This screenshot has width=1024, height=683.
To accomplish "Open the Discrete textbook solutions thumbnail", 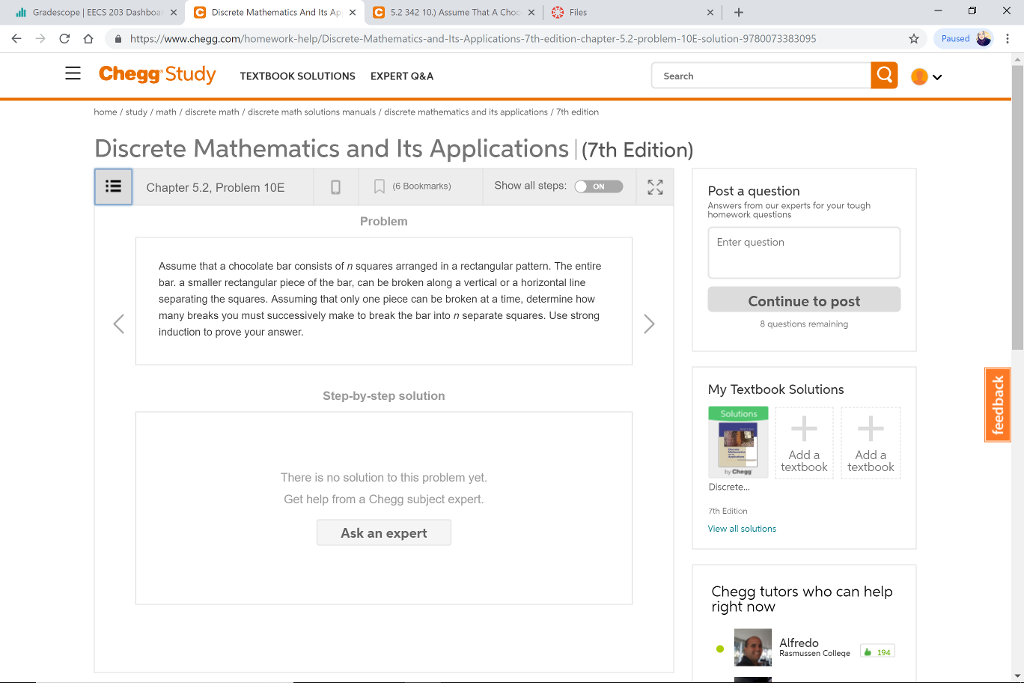I will (x=738, y=440).
